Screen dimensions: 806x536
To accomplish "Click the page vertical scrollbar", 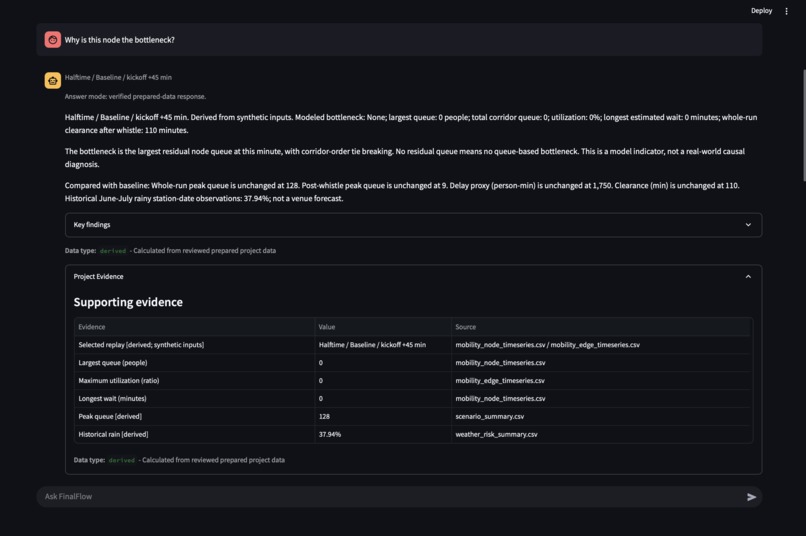I will [803, 125].
